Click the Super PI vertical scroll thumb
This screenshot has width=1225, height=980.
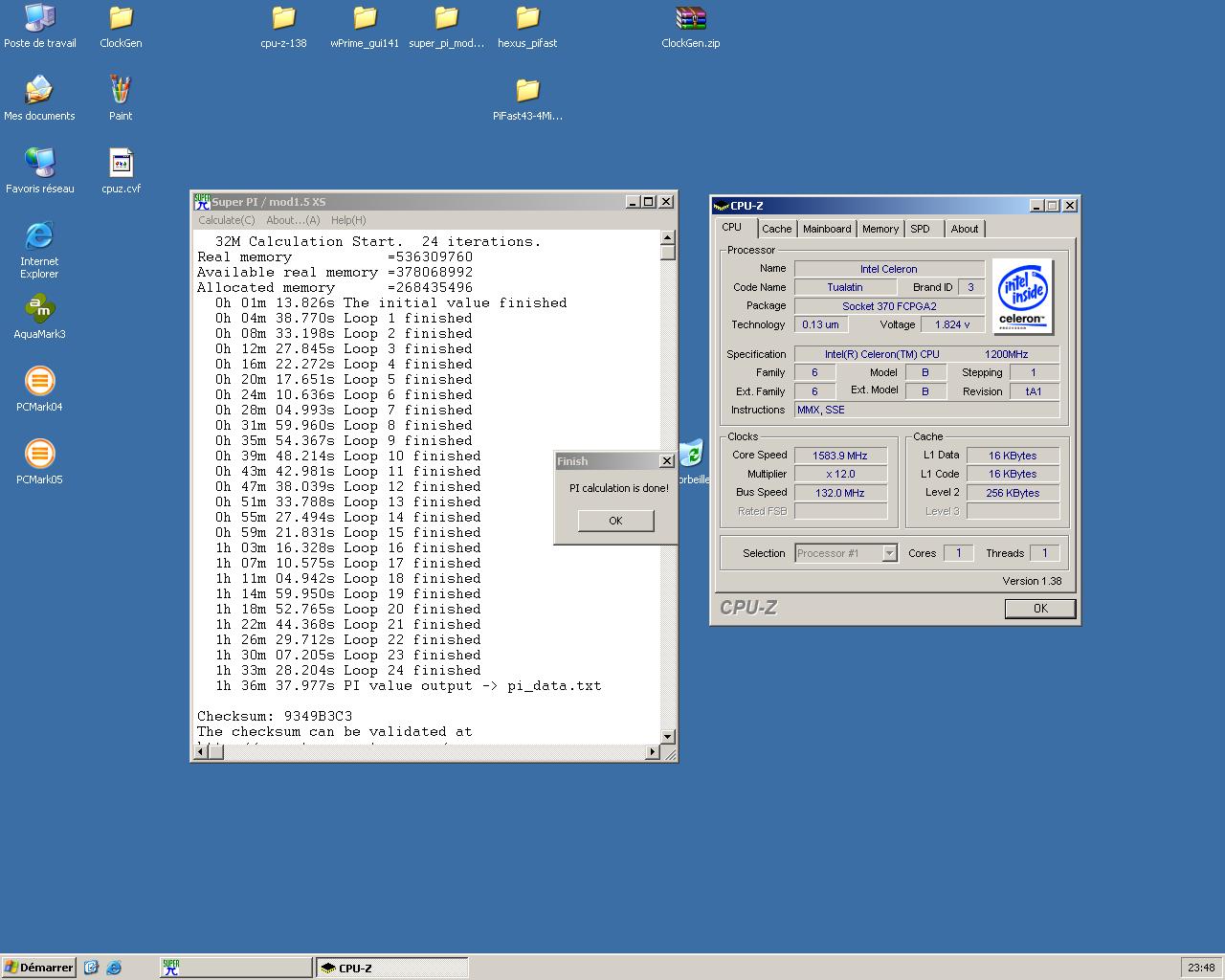click(x=667, y=253)
